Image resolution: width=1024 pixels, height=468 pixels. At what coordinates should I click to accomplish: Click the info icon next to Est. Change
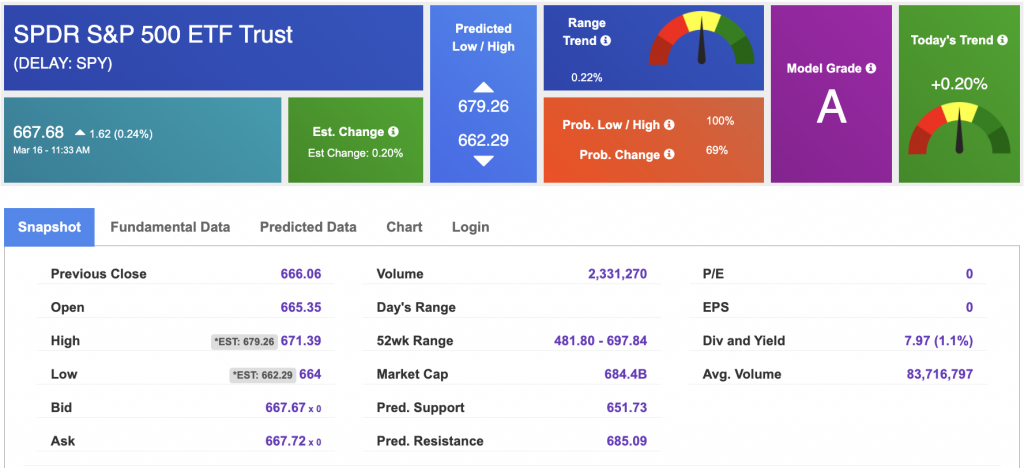[x=394, y=132]
